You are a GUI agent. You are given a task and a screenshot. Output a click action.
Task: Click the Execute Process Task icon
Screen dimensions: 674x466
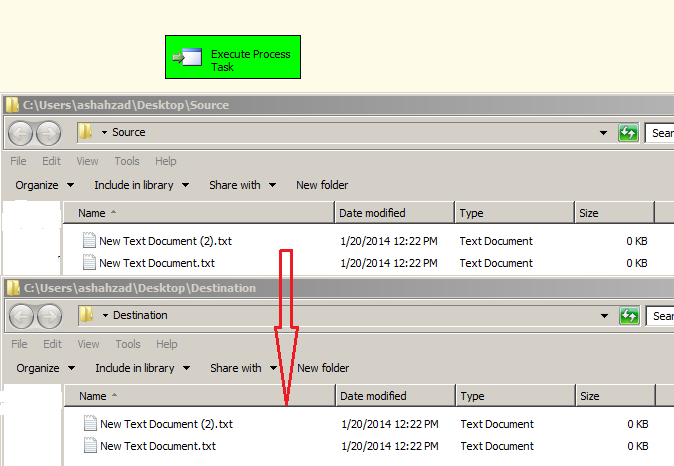click(187, 57)
